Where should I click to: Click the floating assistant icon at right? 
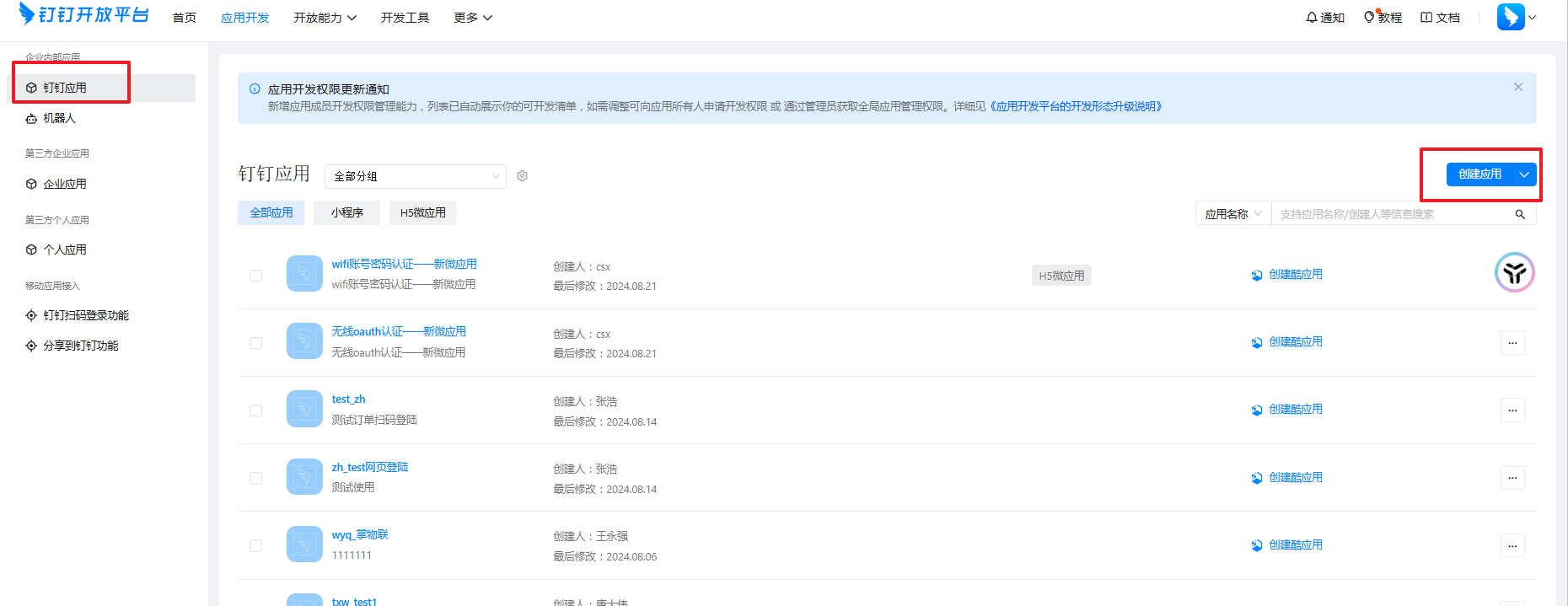1514,272
